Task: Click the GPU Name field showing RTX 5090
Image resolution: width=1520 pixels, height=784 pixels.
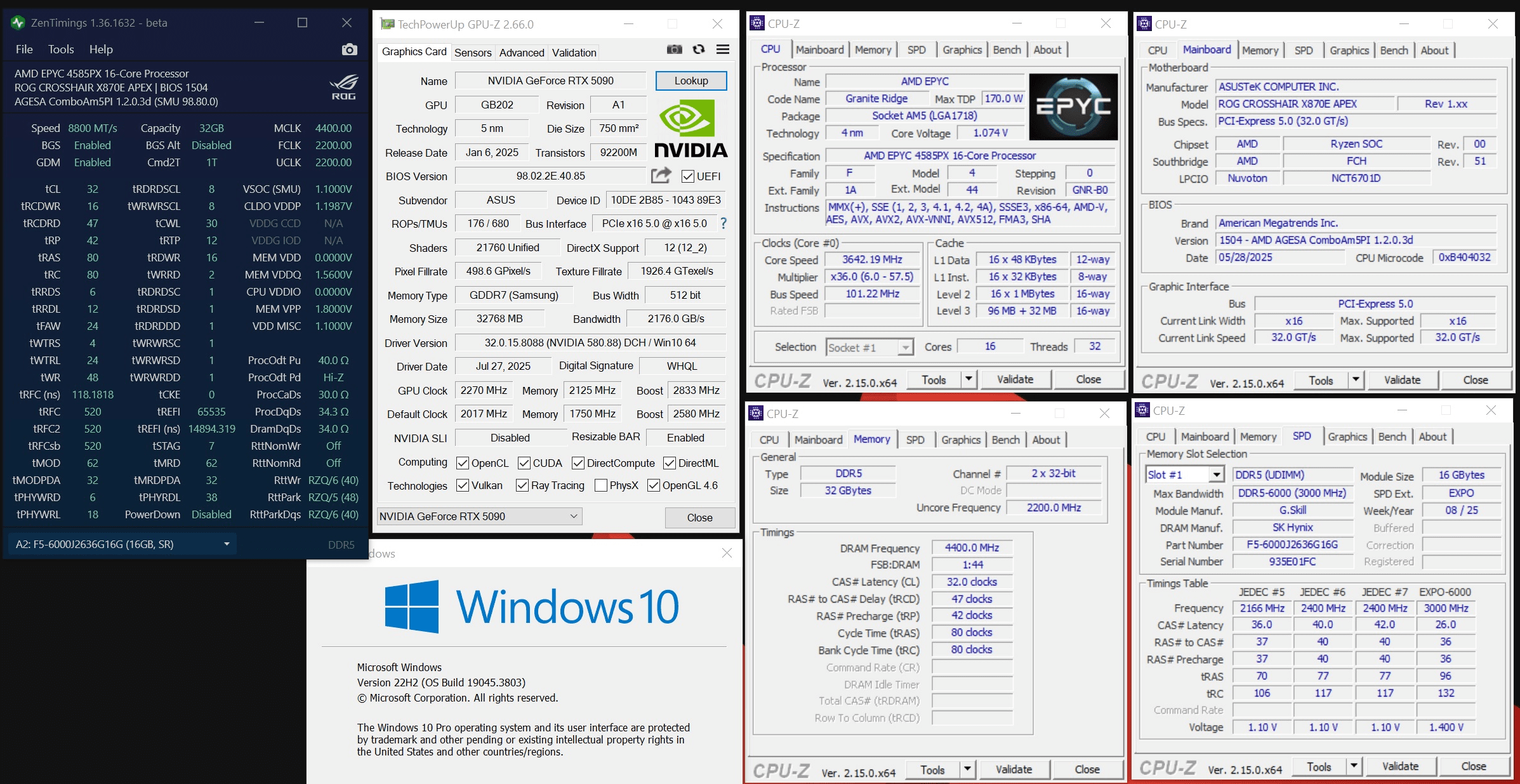Action: pyautogui.click(x=550, y=81)
